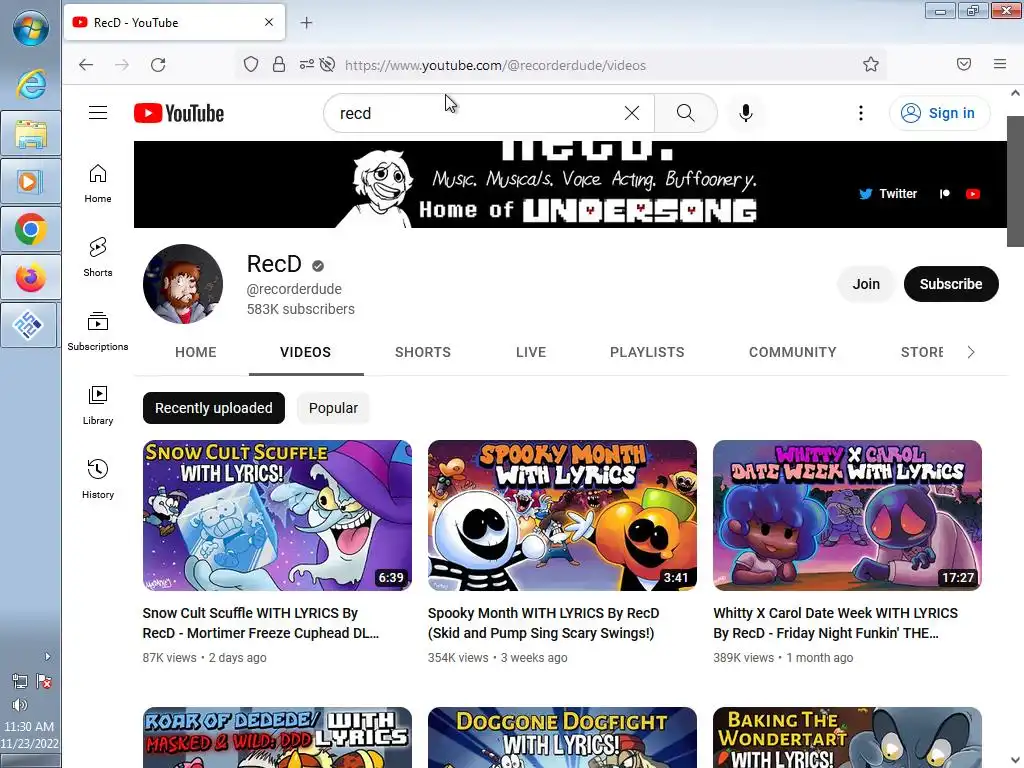The width and height of the screenshot is (1024, 768).
Task: Open the Firefox application menu
Action: point(1000,64)
